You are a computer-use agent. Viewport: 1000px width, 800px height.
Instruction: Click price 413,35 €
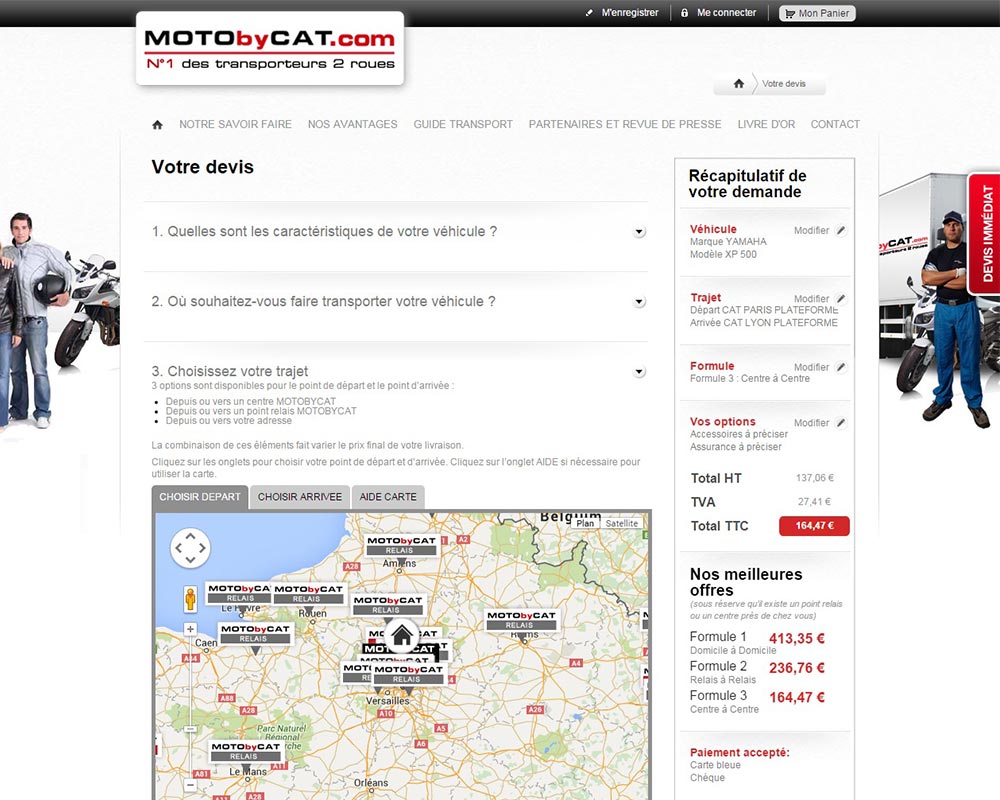797,639
